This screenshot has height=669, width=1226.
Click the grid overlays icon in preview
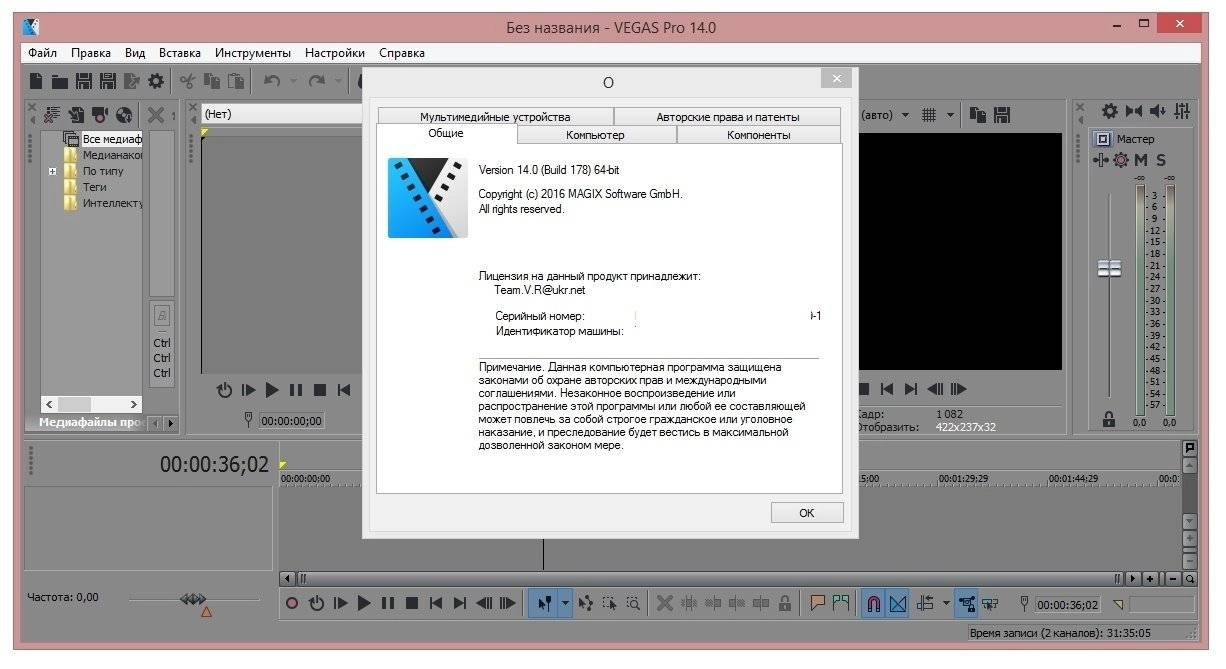click(929, 115)
